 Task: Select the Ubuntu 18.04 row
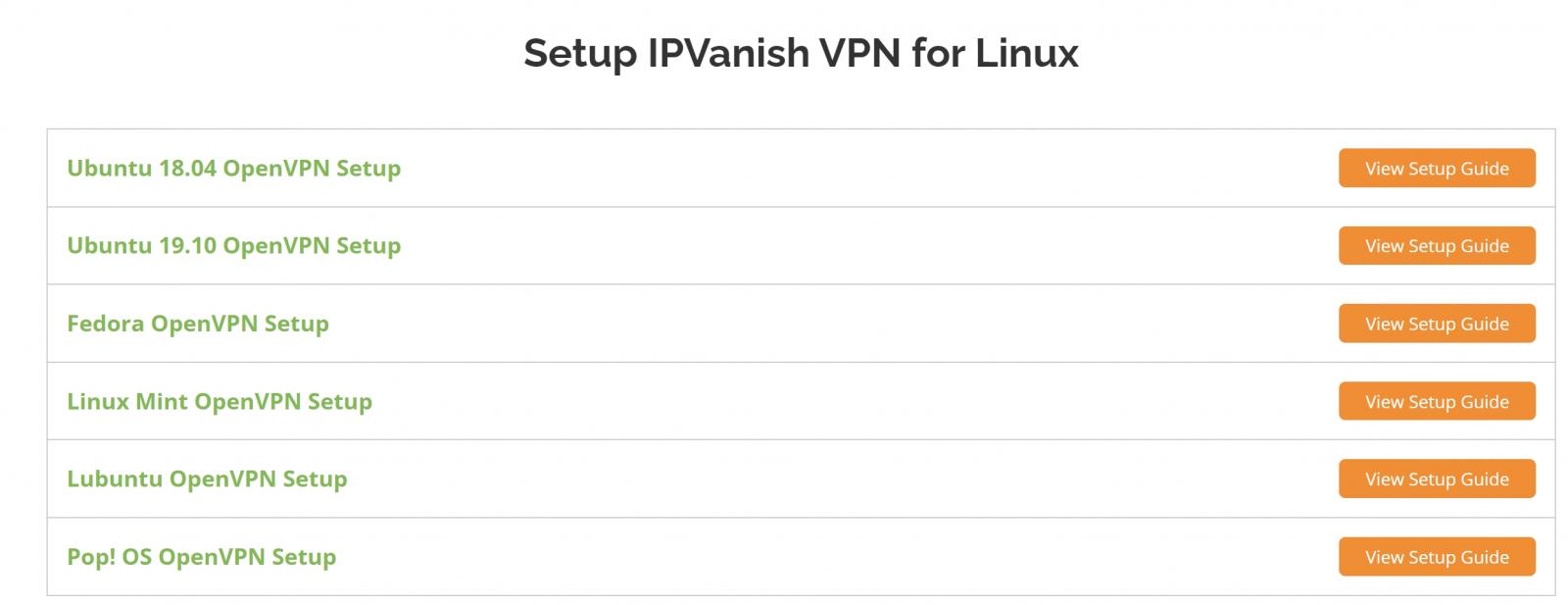(x=784, y=168)
